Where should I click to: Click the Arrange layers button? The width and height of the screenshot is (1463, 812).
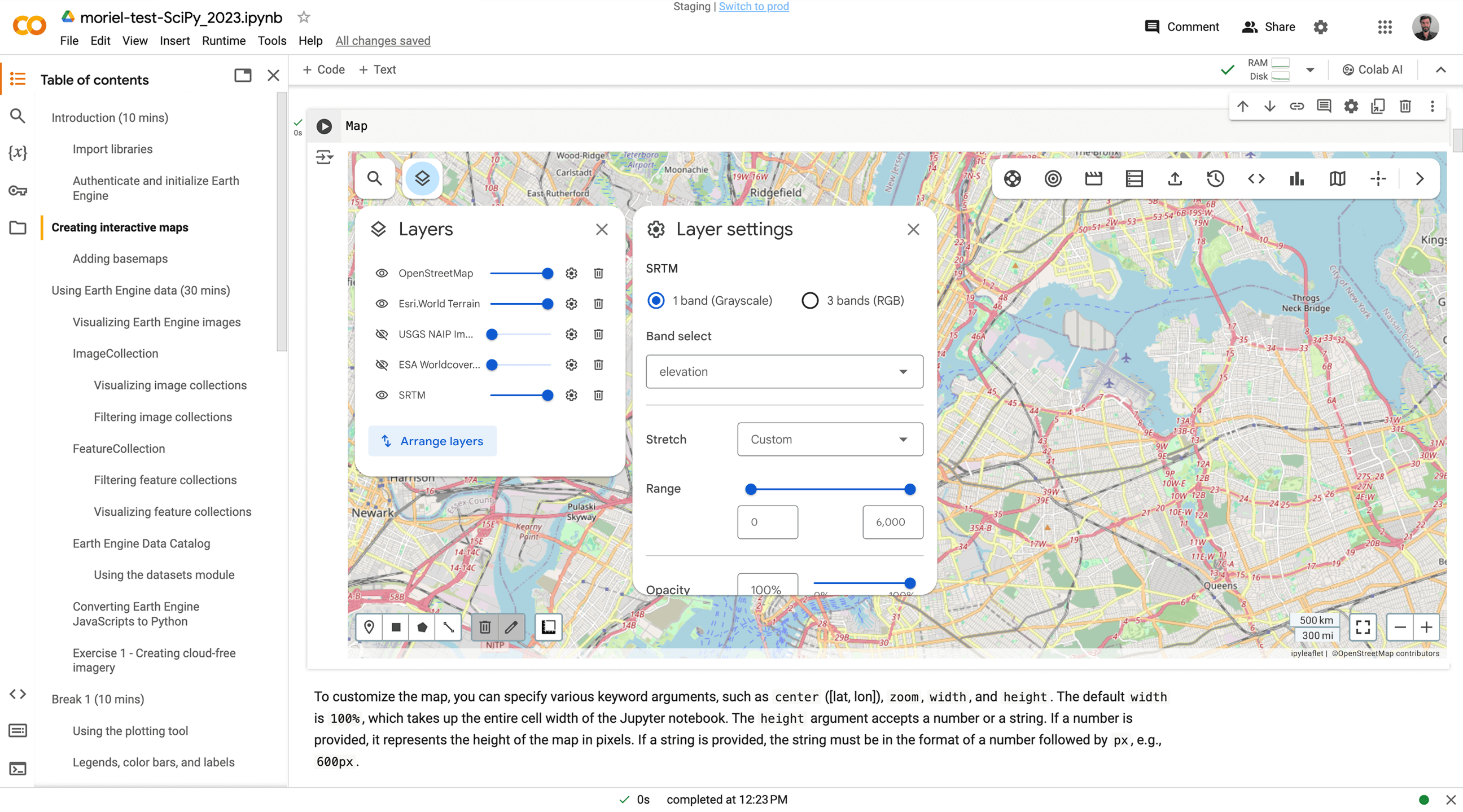433,441
